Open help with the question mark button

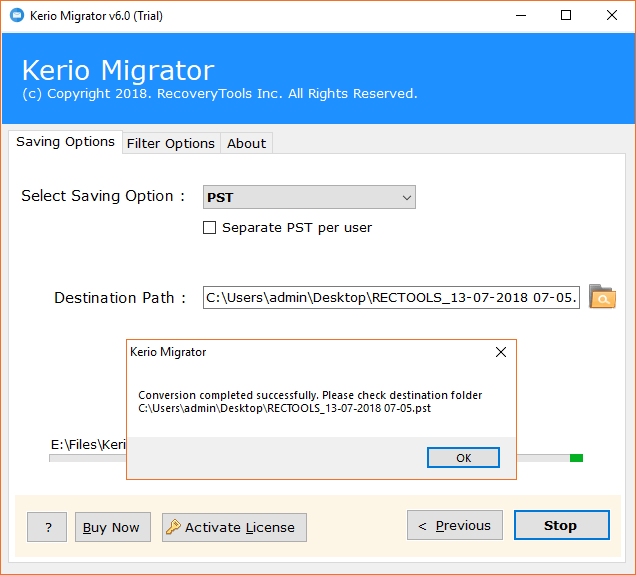pyautogui.click(x=47, y=527)
